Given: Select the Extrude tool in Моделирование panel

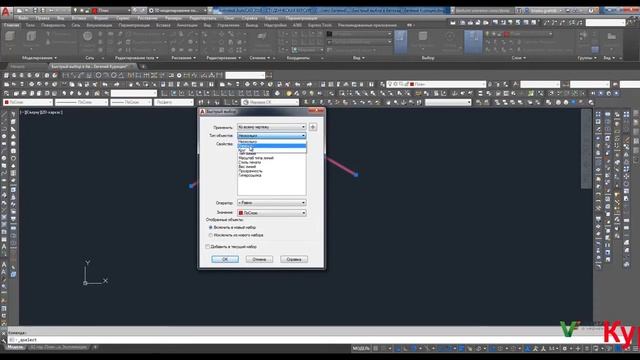Looking at the screenshot, I should coord(31,38).
